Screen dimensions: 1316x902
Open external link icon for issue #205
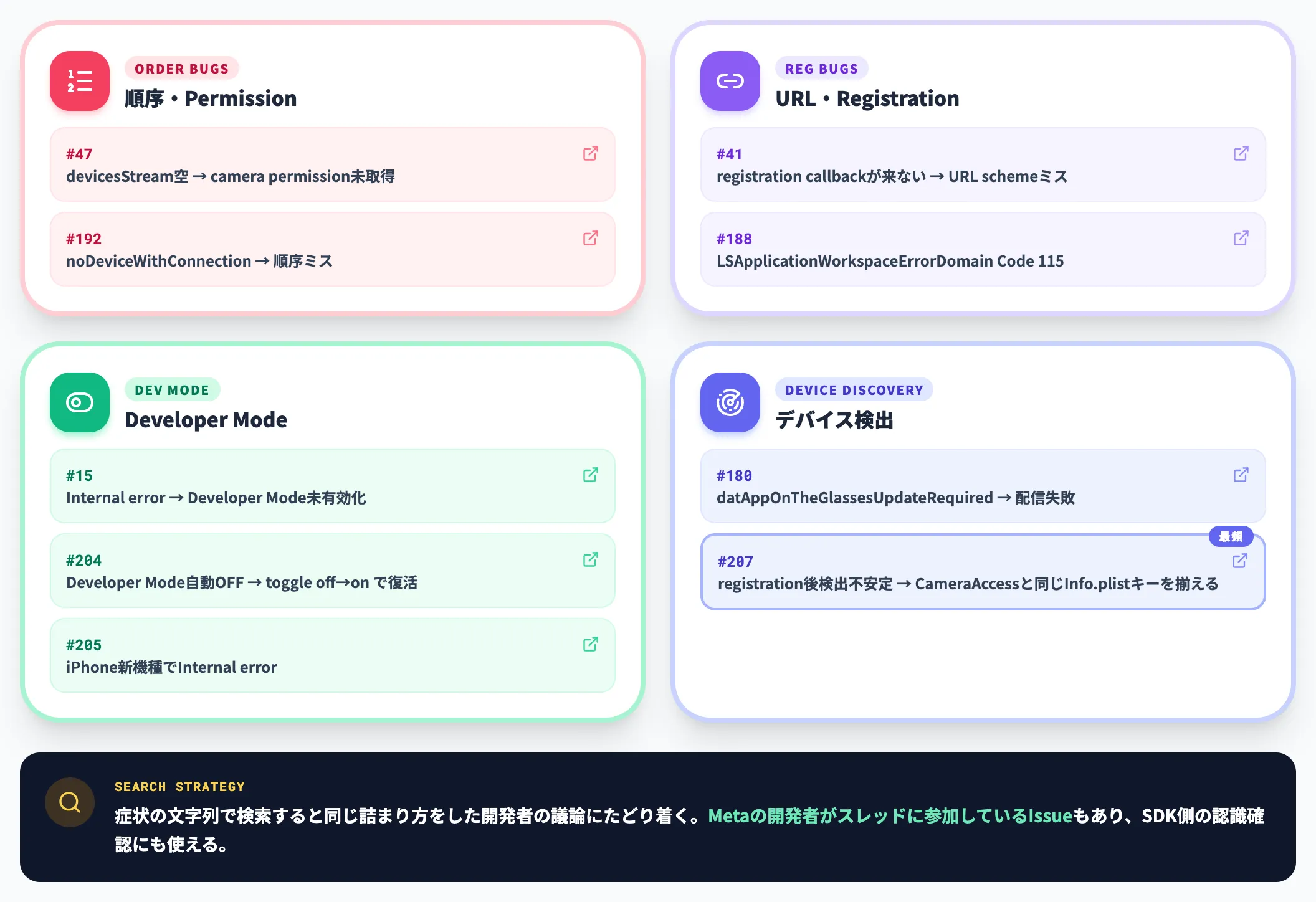click(x=591, y=644)
